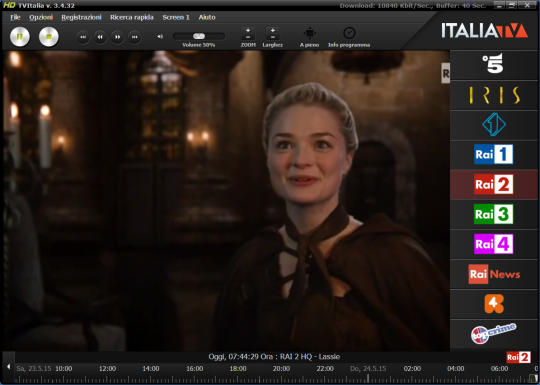
Task: Click the rewind double-arrow icon
Action: tap(100, 37)
